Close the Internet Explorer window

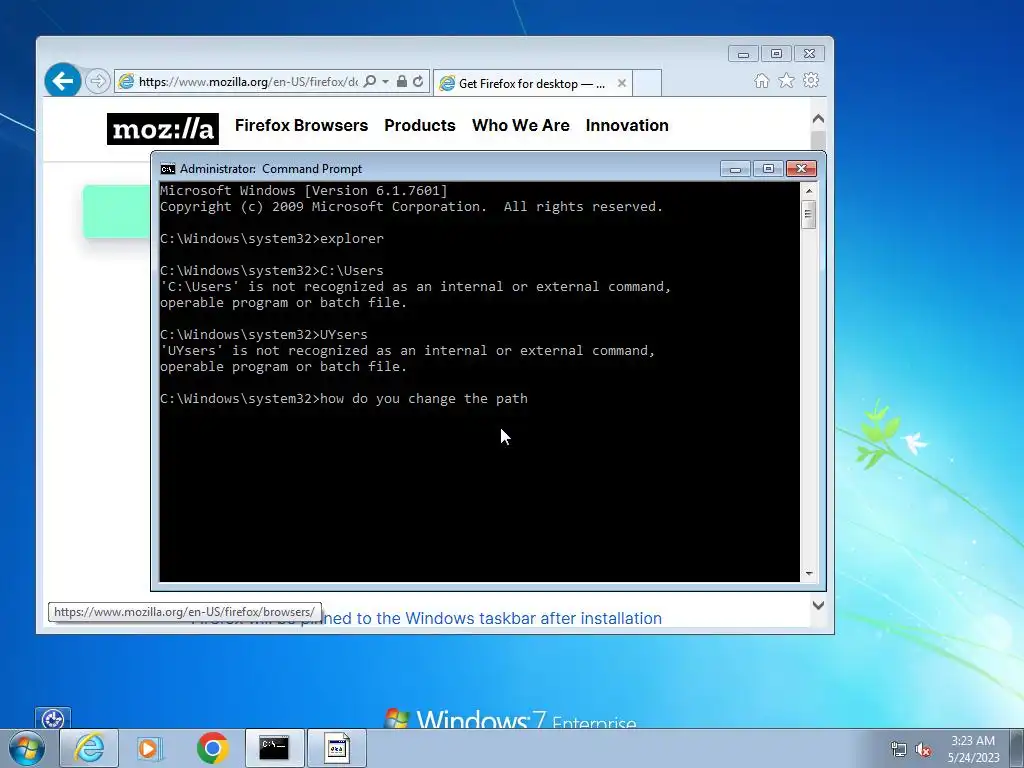point(809,54)
